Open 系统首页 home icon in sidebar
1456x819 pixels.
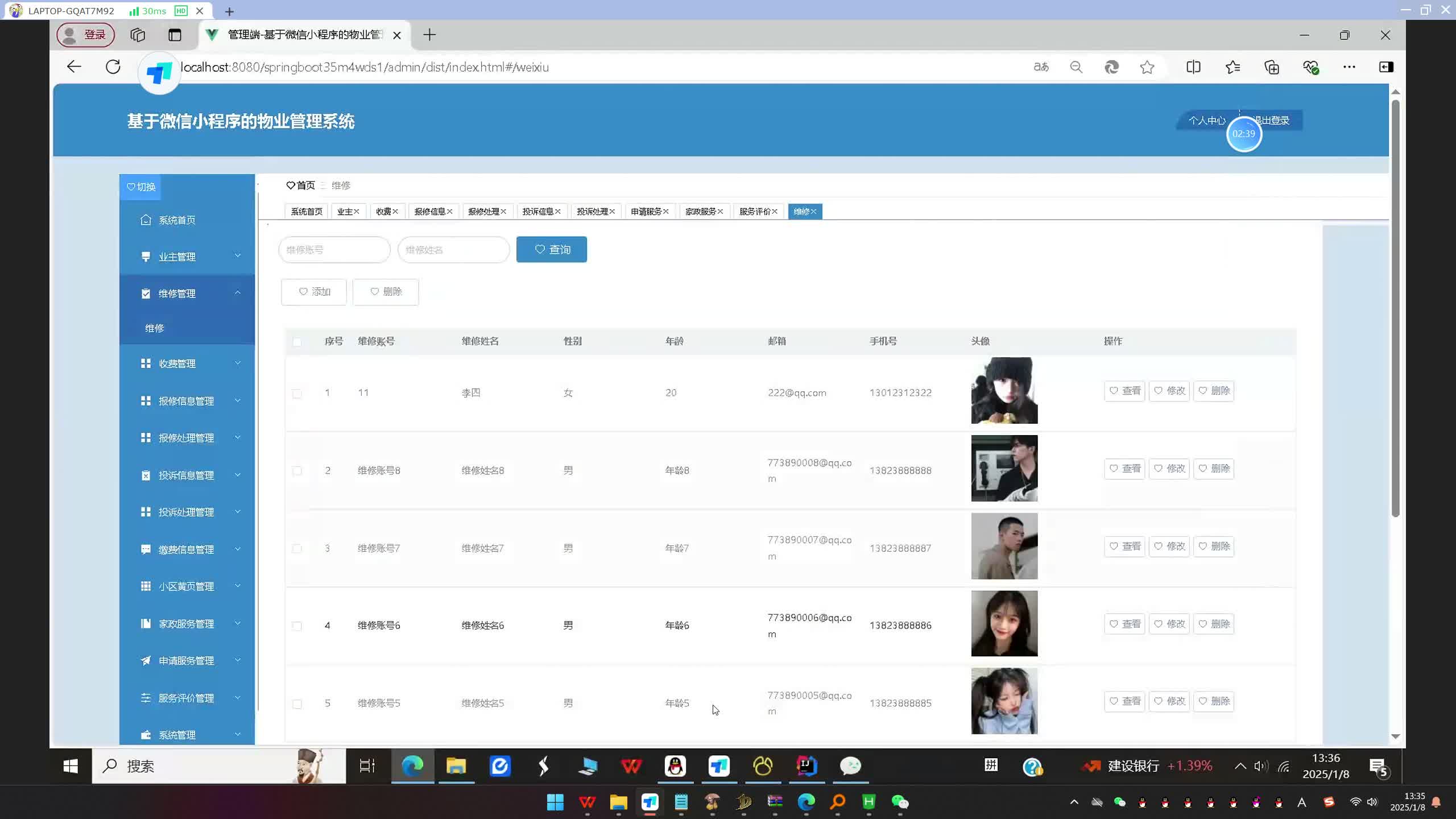coord(146,220)
